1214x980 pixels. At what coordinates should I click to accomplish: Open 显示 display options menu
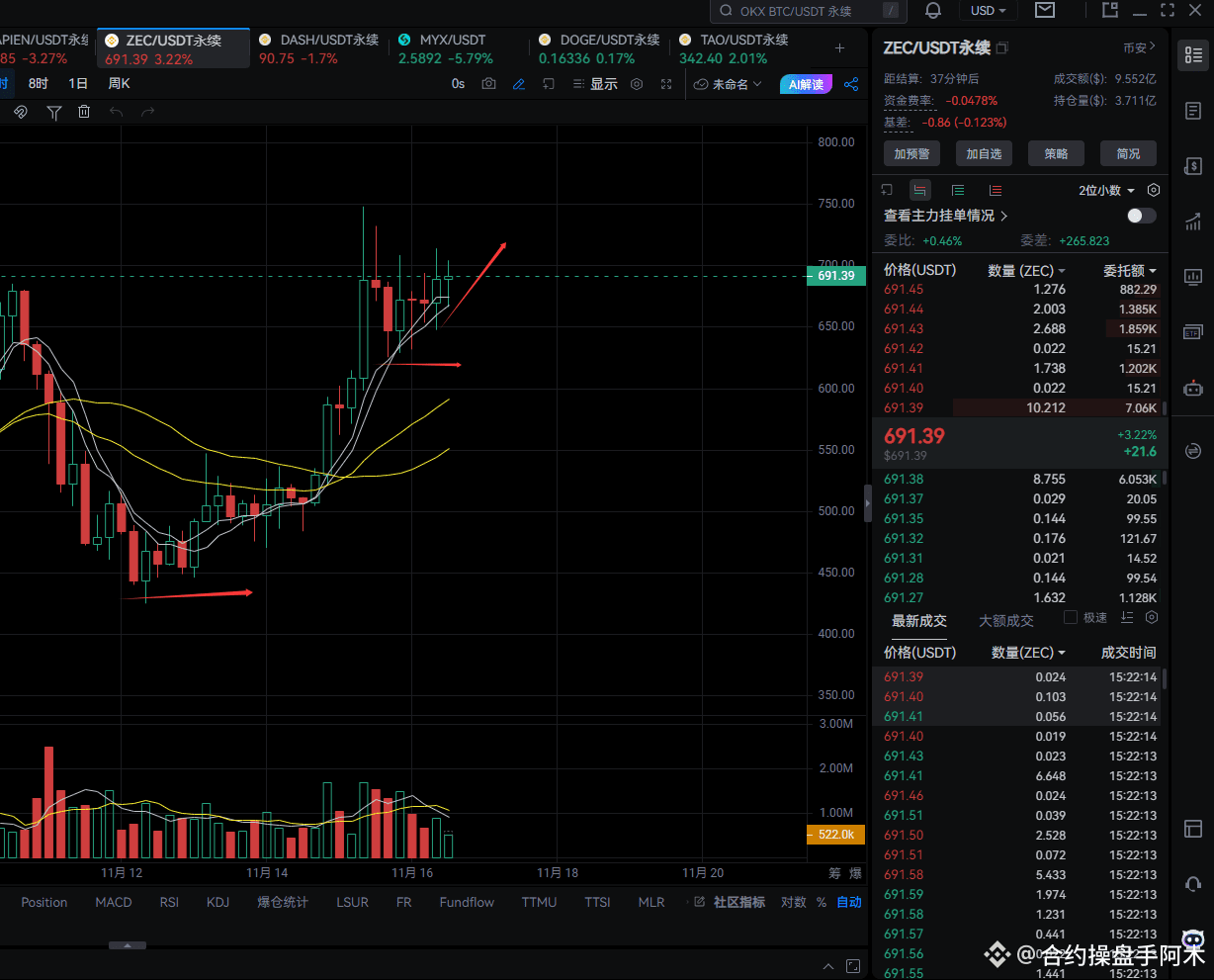(595, 84)
